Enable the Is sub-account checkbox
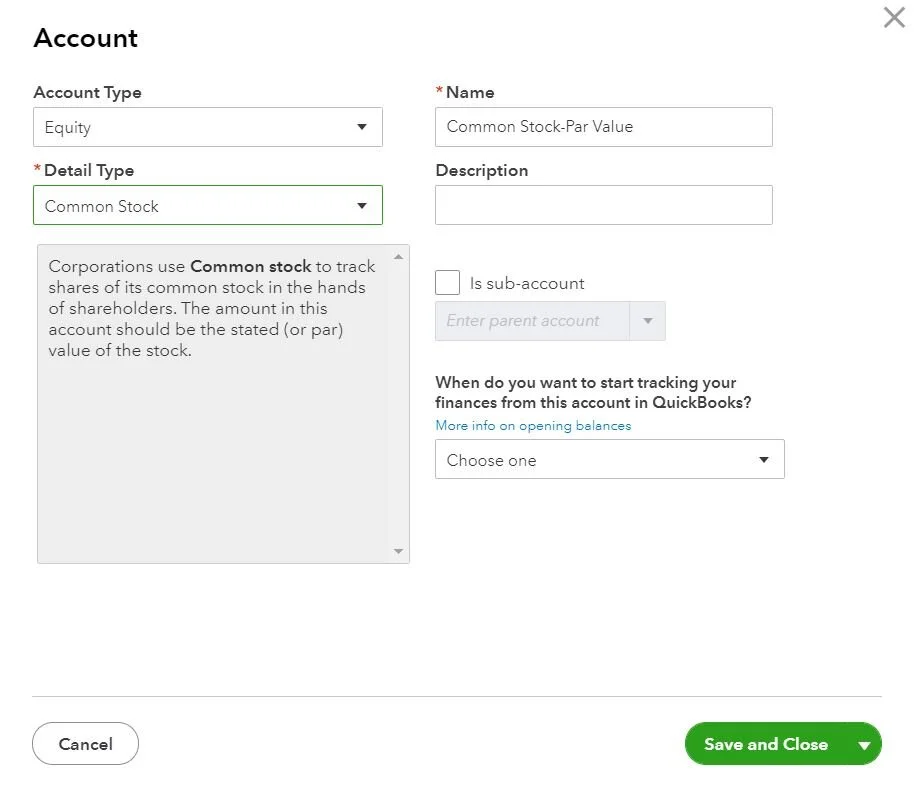Screen dimensions: 915x801 [447, 282]
